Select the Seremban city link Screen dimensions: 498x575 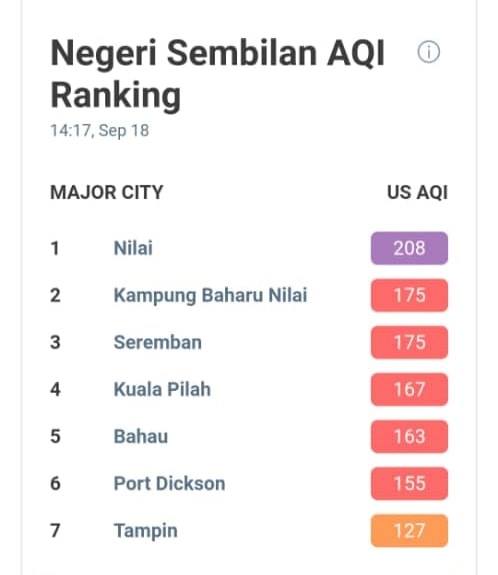(158, 343)
